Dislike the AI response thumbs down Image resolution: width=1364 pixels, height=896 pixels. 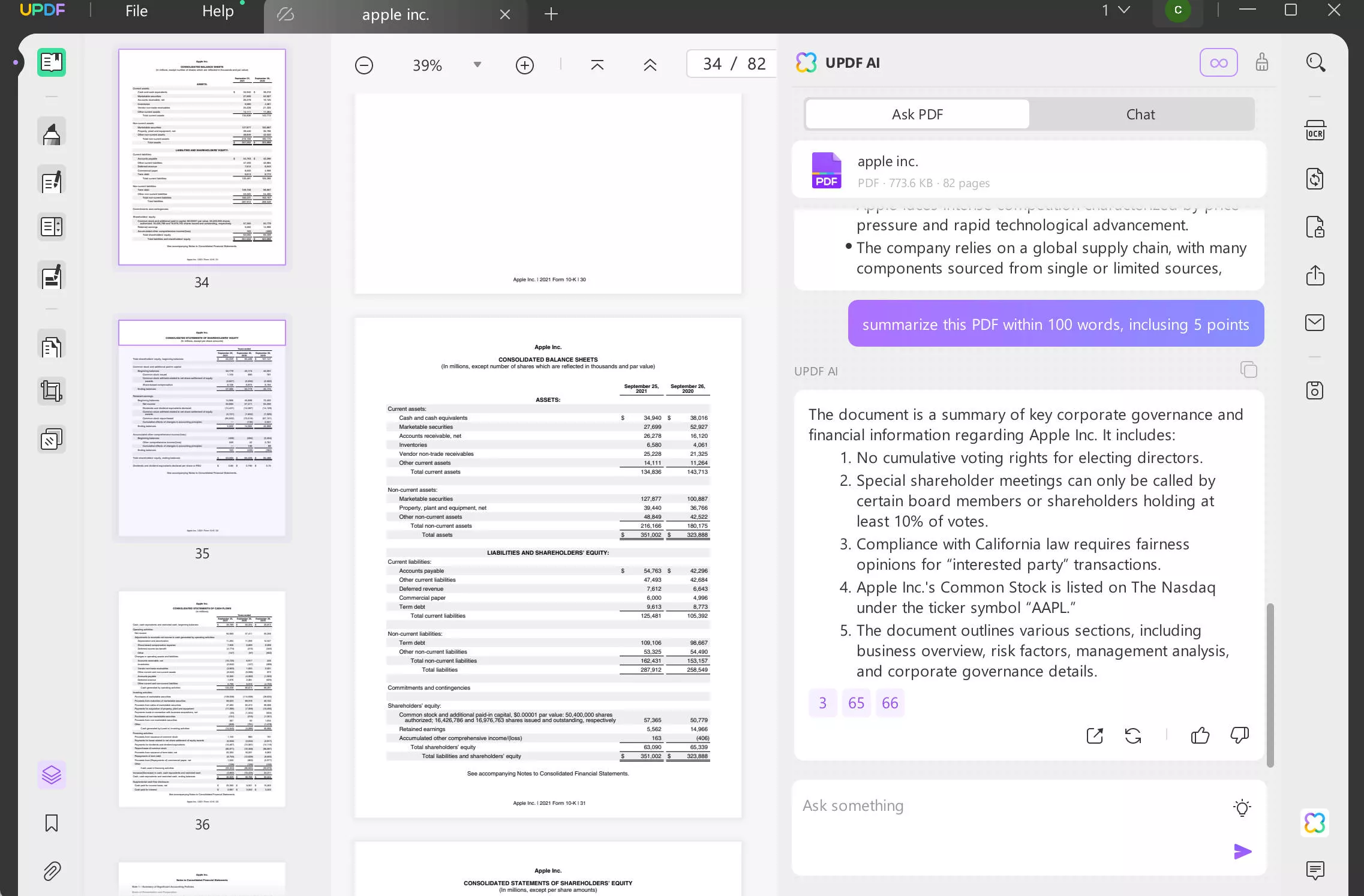point(1239,735)
